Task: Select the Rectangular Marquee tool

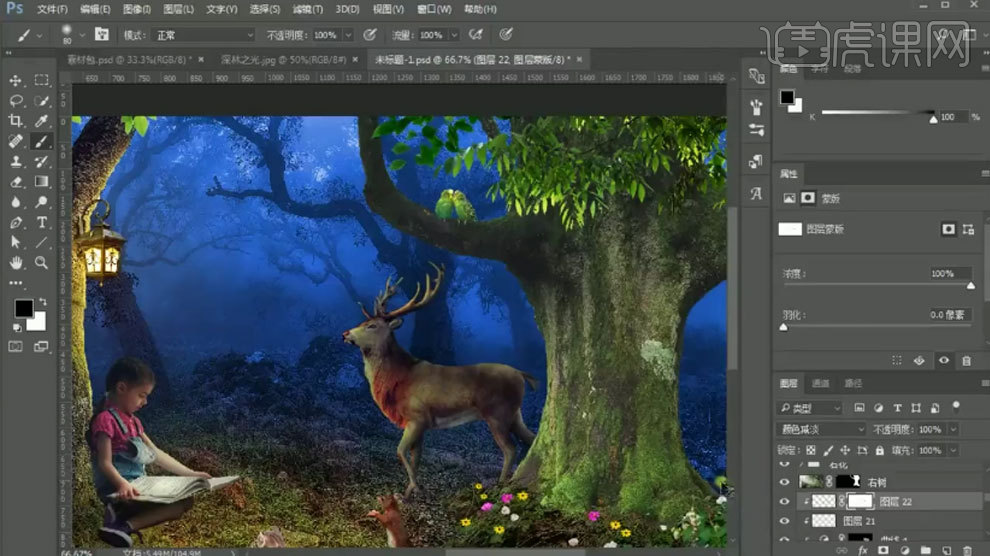Action: pos(42,80)
